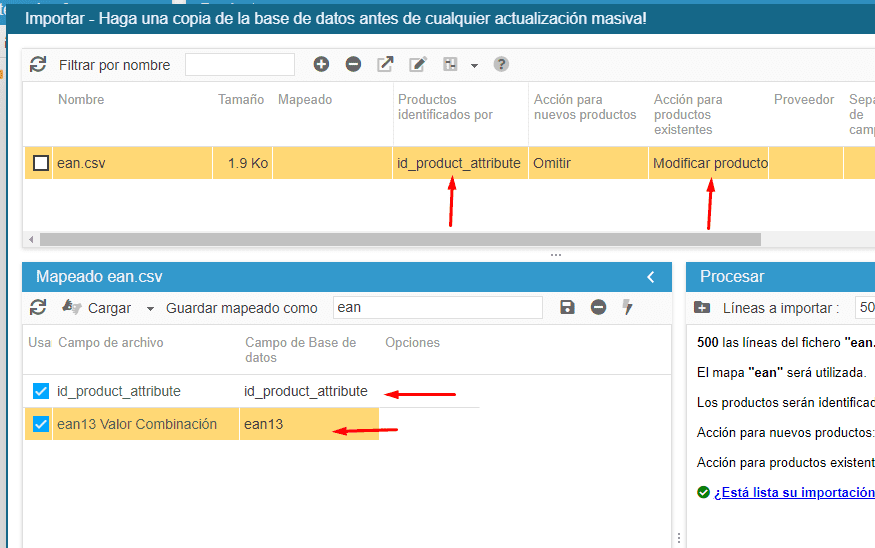Click the edit pencil icon in top toolbar
Screen dimensions: 875x548
418,65
